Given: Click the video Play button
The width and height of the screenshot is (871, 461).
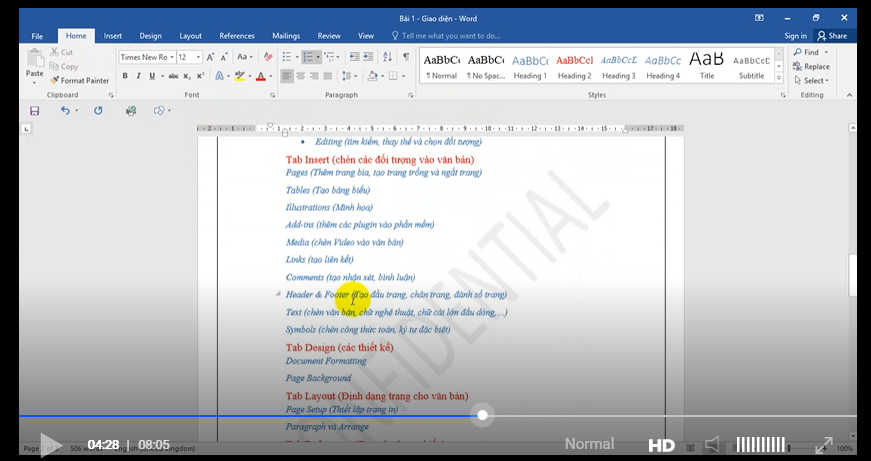Looking at the screenshot, I should (51, 445).
